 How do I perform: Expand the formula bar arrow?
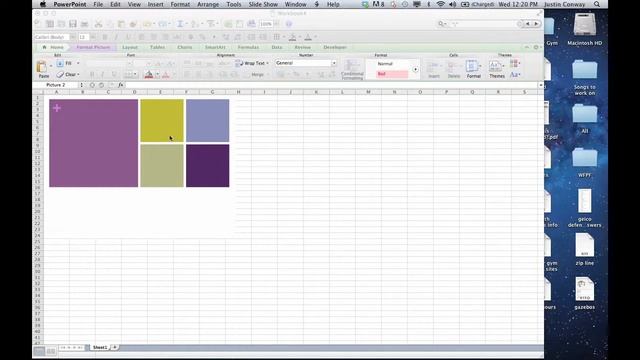(x=540, y=85)
